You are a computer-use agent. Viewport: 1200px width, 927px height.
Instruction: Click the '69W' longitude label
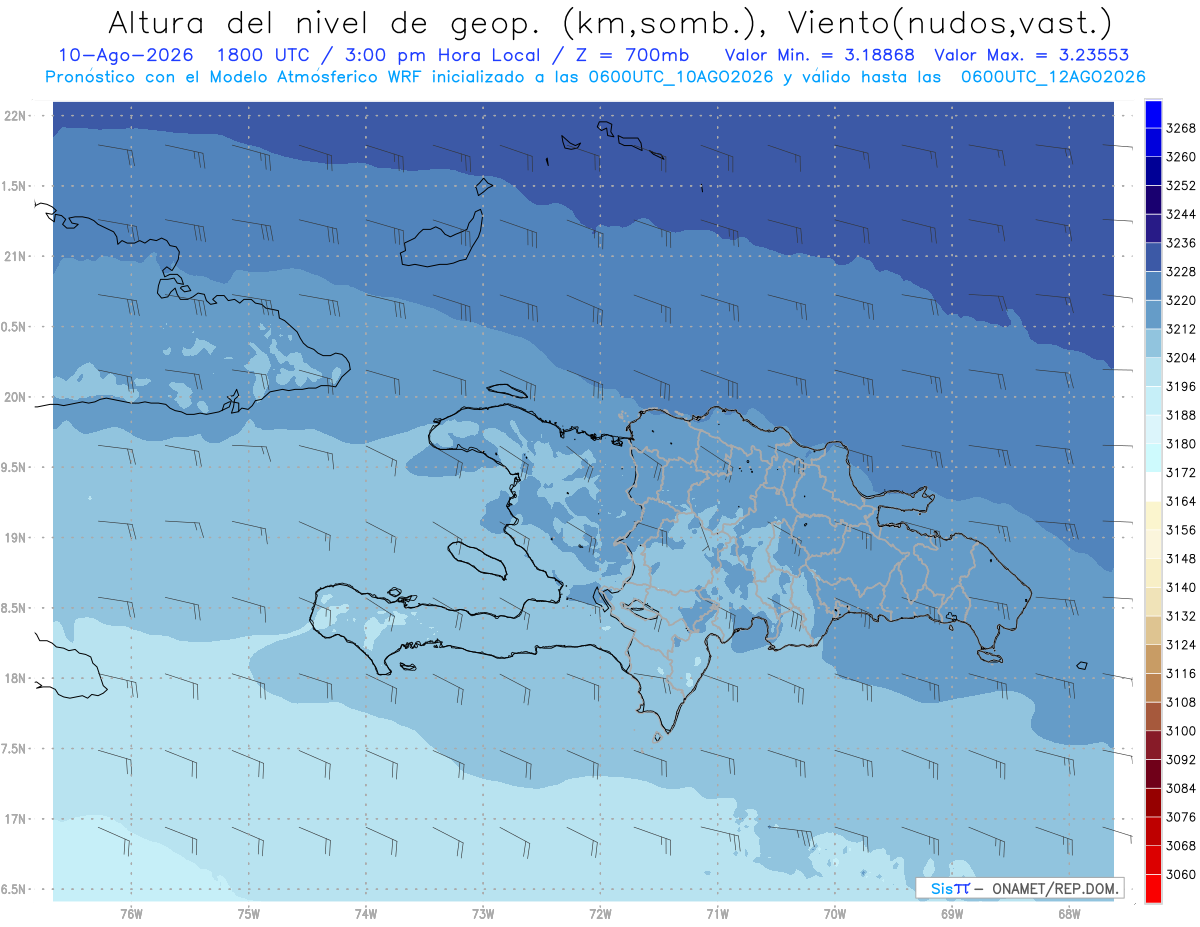point(952,914)
